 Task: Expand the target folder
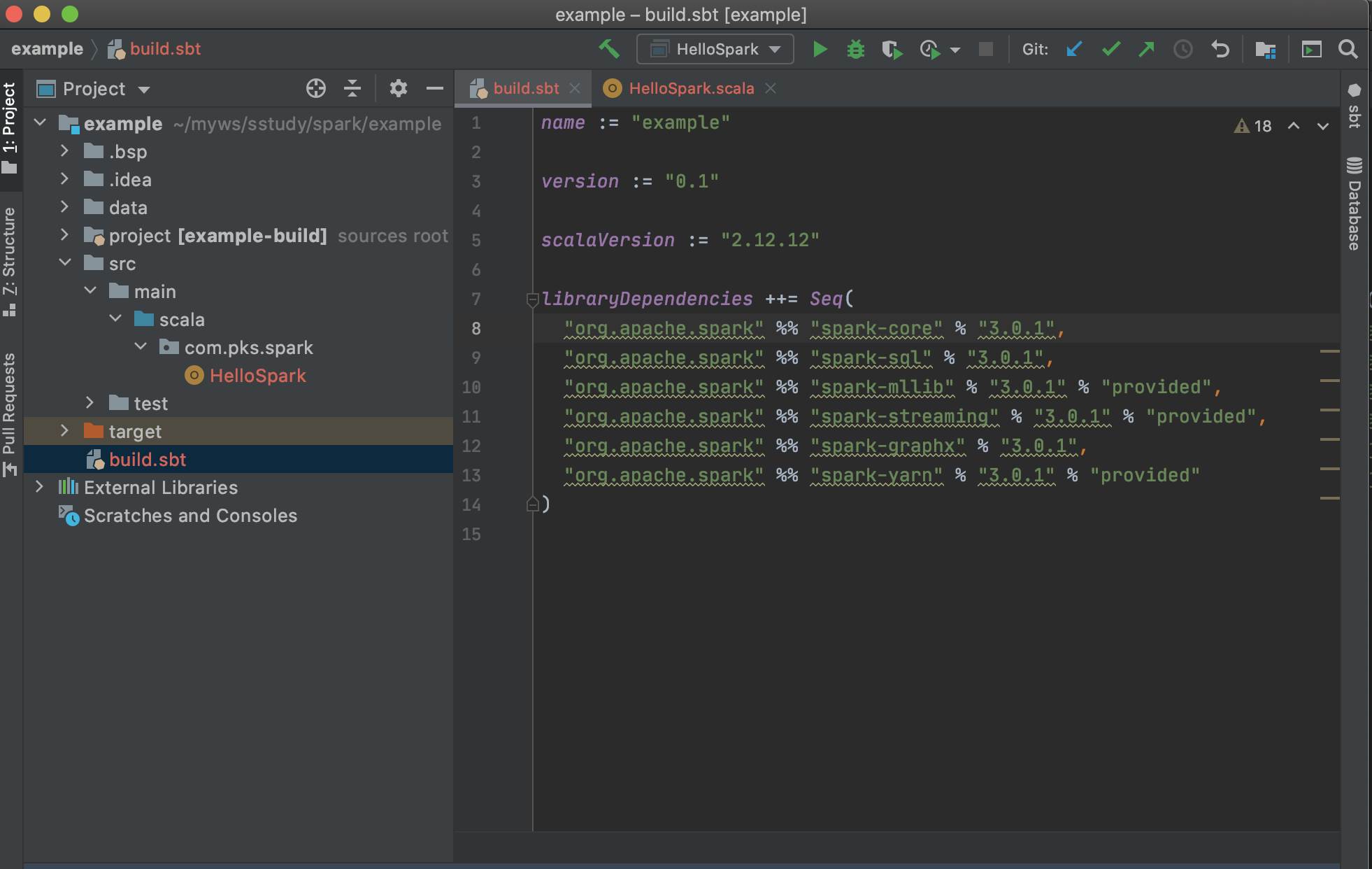click(x=65, y=431)
